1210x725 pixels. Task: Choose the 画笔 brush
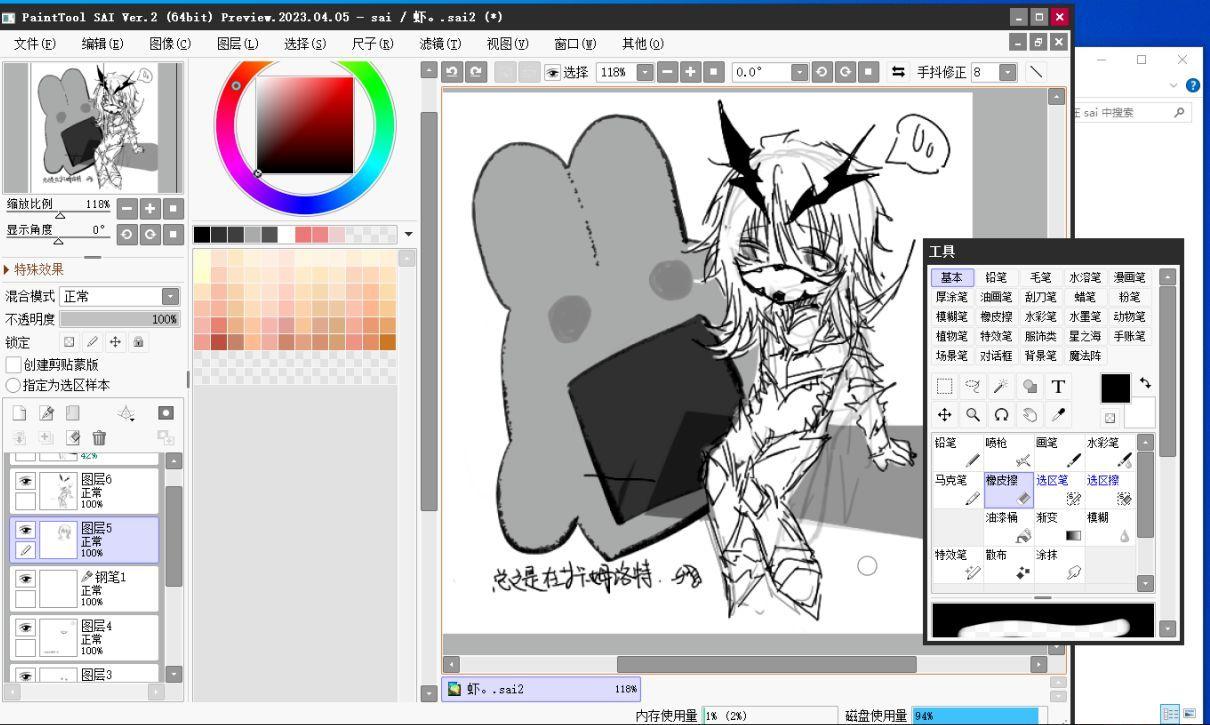(x=1059, y=452)
